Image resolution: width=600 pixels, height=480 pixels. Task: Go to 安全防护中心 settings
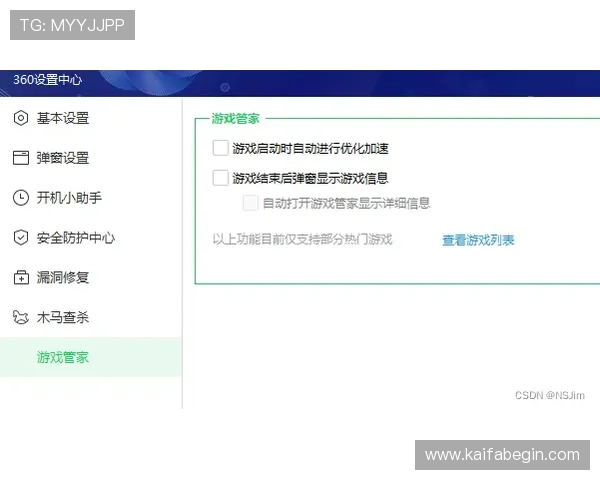(x=91, y=238)
